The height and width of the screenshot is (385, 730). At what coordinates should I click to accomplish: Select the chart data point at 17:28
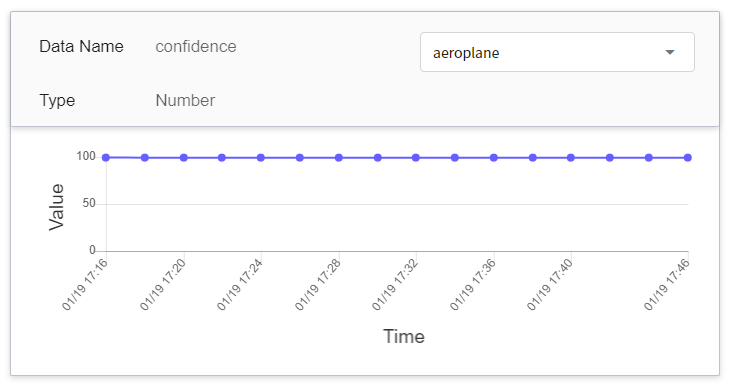point(339,158)
